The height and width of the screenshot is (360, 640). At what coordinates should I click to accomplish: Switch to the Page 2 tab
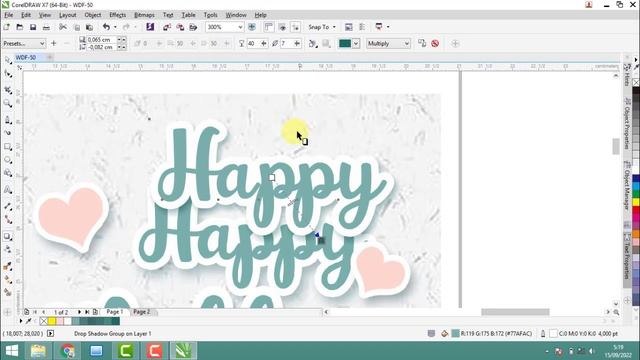point(142,311)
